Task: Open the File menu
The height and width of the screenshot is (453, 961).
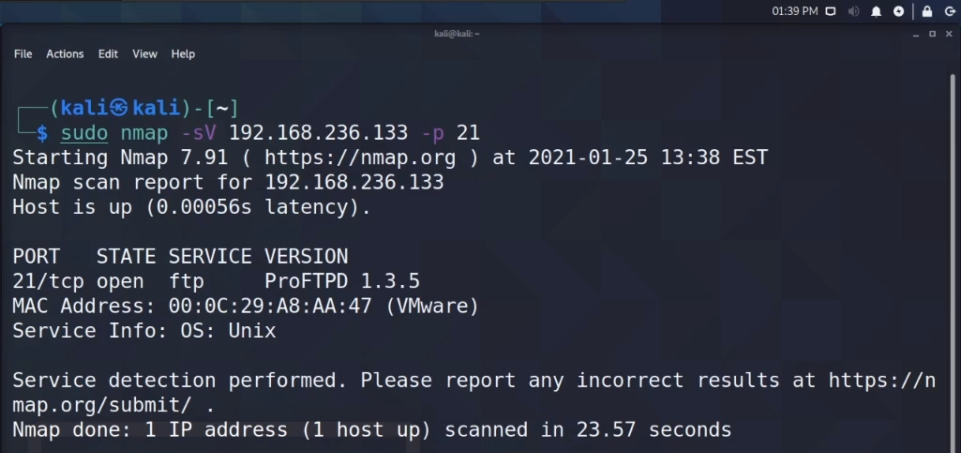Action: point(23,54)
